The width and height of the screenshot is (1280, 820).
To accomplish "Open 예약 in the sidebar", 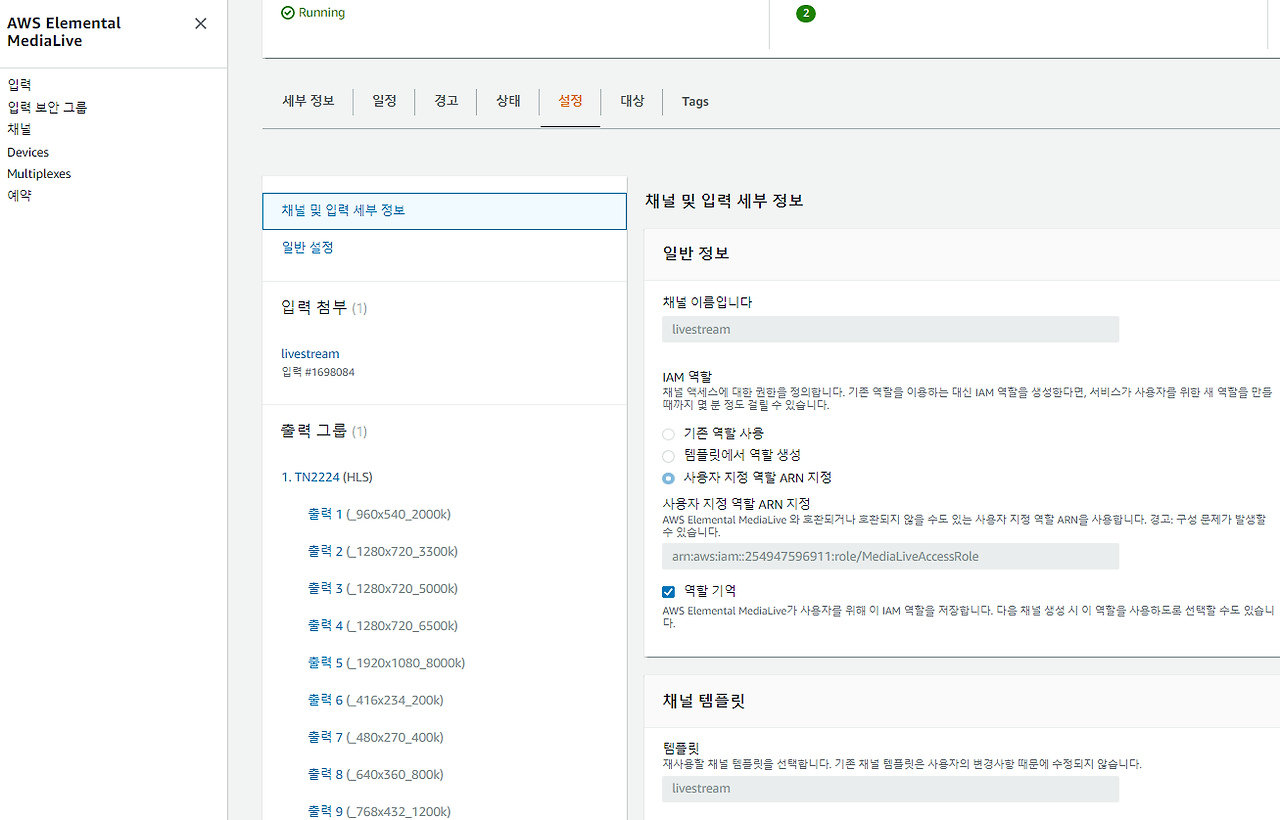I will pyautogui.click(x=19, y=196).
